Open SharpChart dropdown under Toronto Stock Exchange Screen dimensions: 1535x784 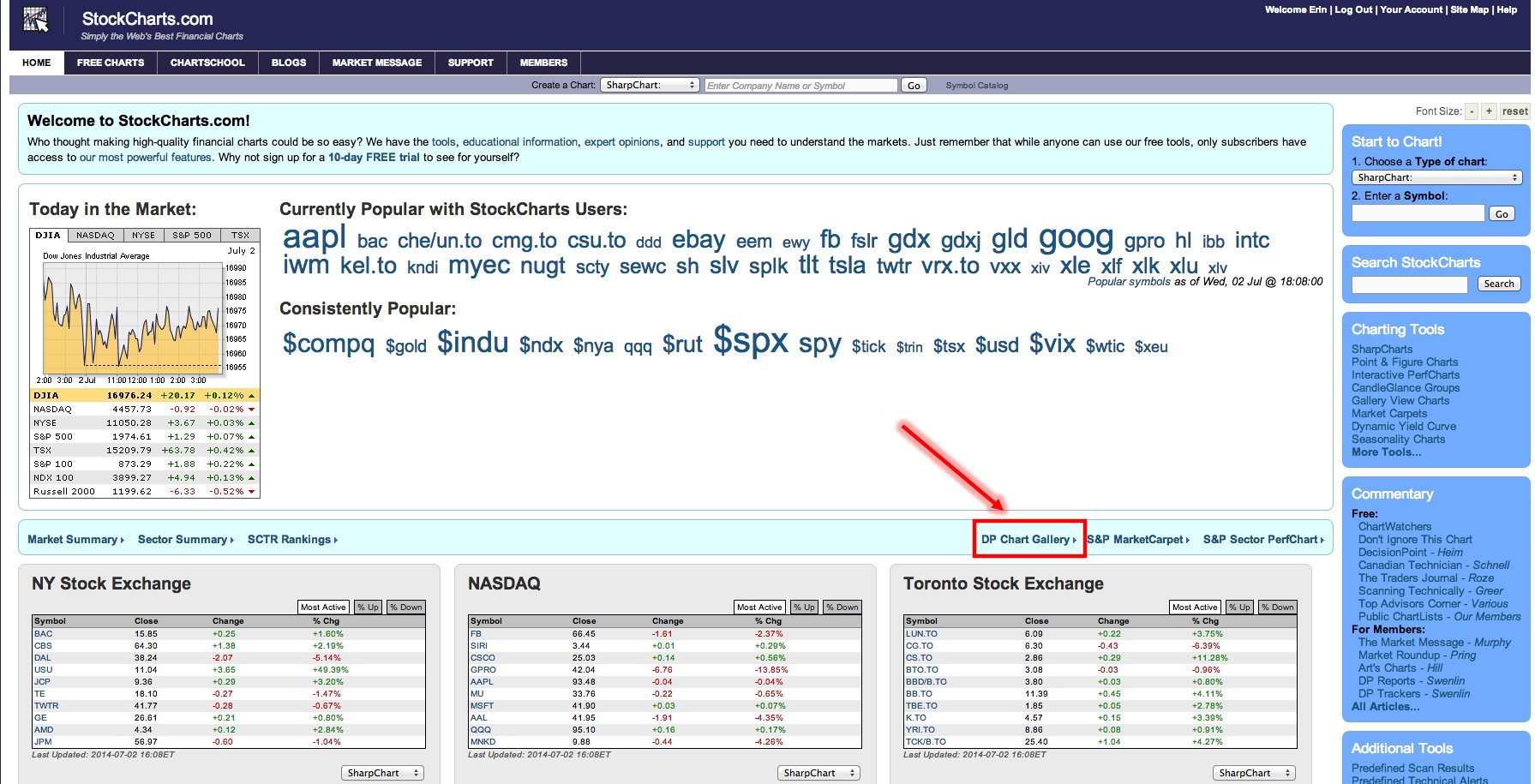coord(1254,773)
